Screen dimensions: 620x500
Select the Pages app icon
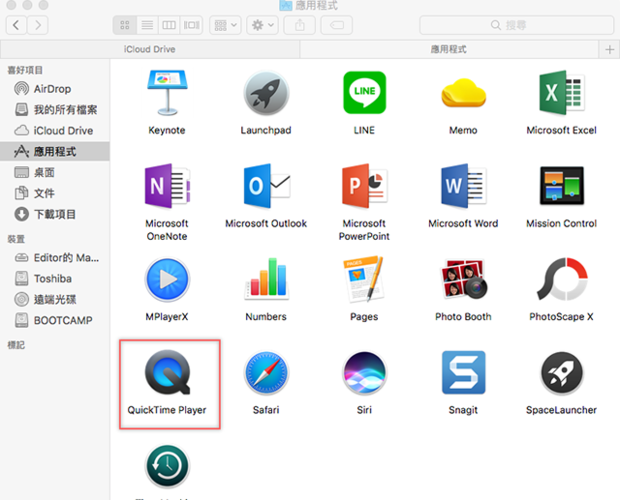pos(364,279)
